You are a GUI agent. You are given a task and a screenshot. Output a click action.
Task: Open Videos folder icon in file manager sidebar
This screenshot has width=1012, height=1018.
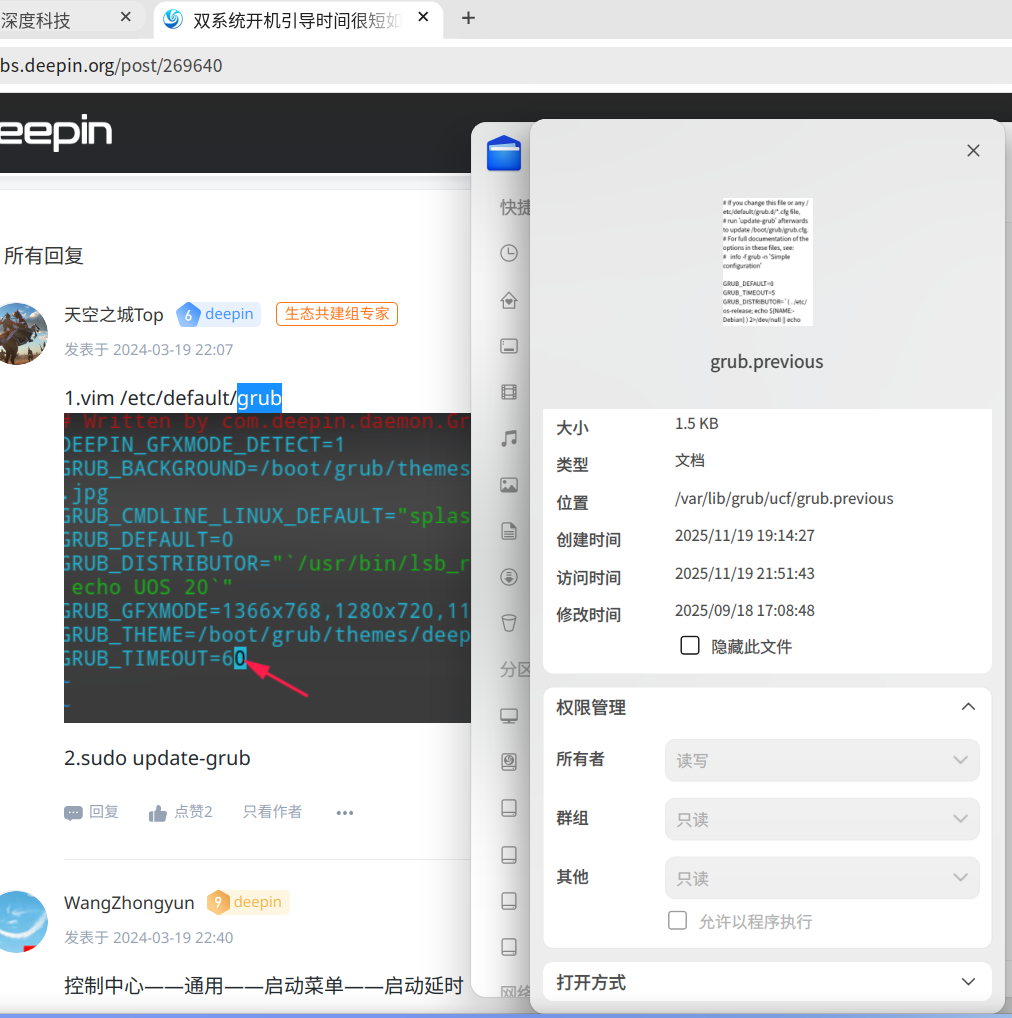tap(509, 392)
